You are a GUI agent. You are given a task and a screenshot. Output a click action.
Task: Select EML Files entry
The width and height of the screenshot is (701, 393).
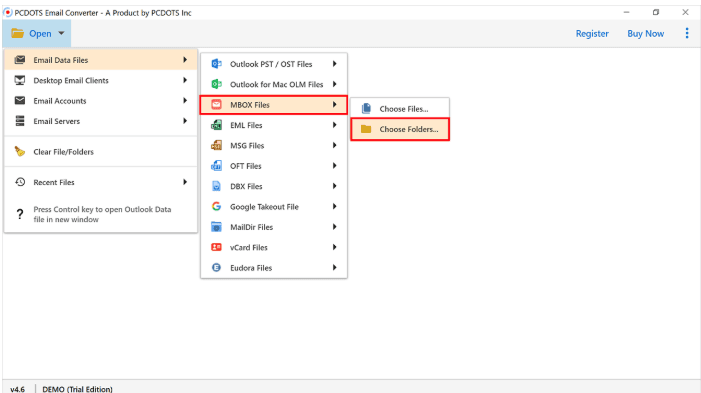point(274,125)
